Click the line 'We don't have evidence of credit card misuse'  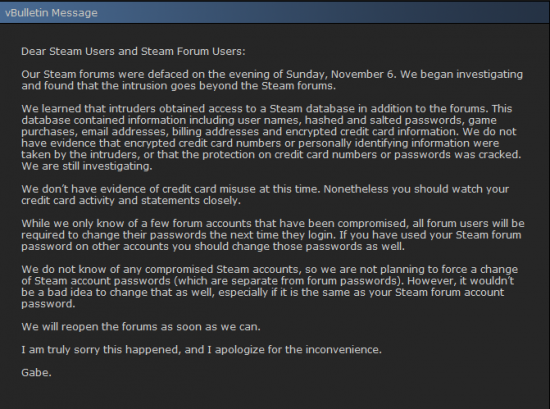(170, 189)
